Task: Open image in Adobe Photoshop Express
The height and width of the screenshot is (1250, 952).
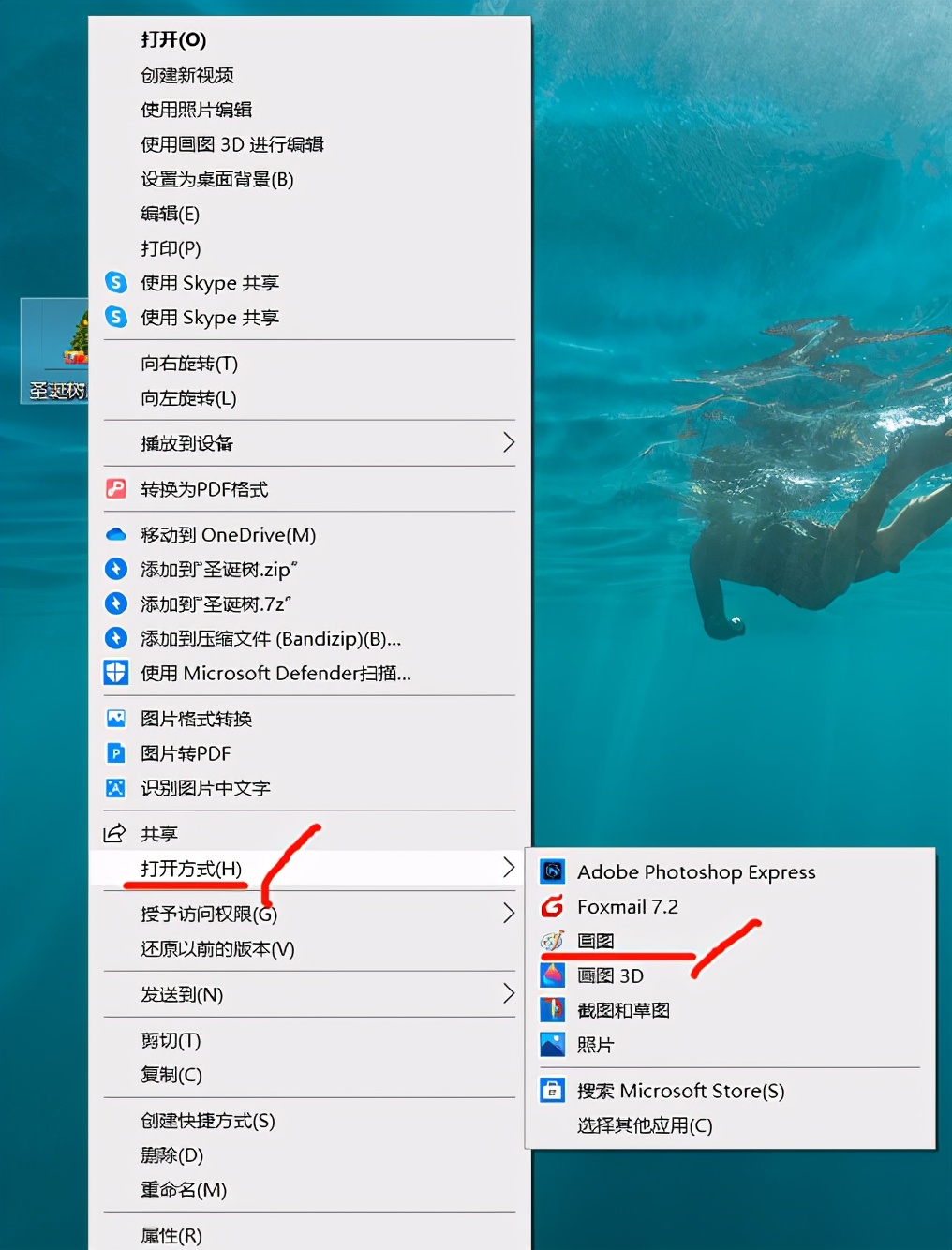Action: pos(696,871)
